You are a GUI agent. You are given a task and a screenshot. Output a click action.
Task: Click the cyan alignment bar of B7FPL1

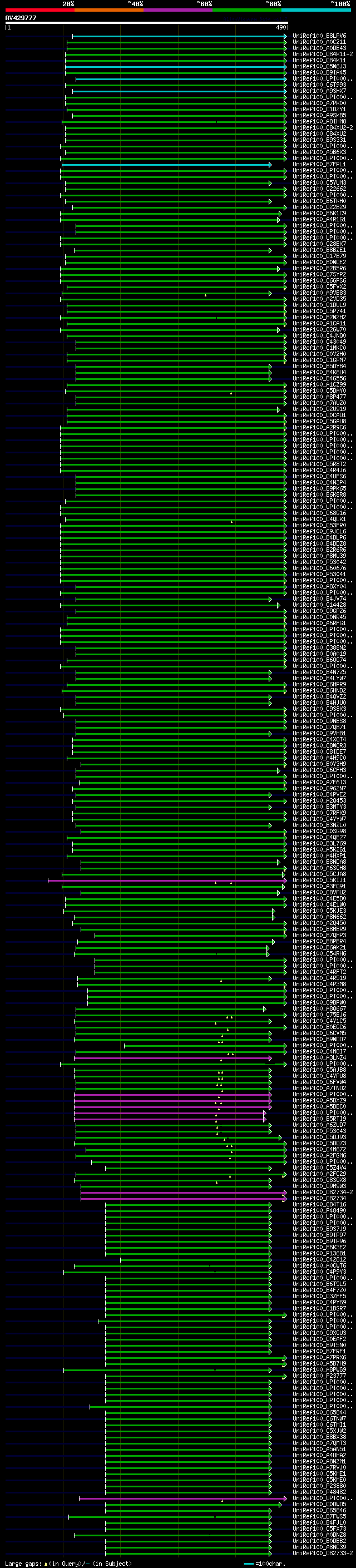coord(166,164)
